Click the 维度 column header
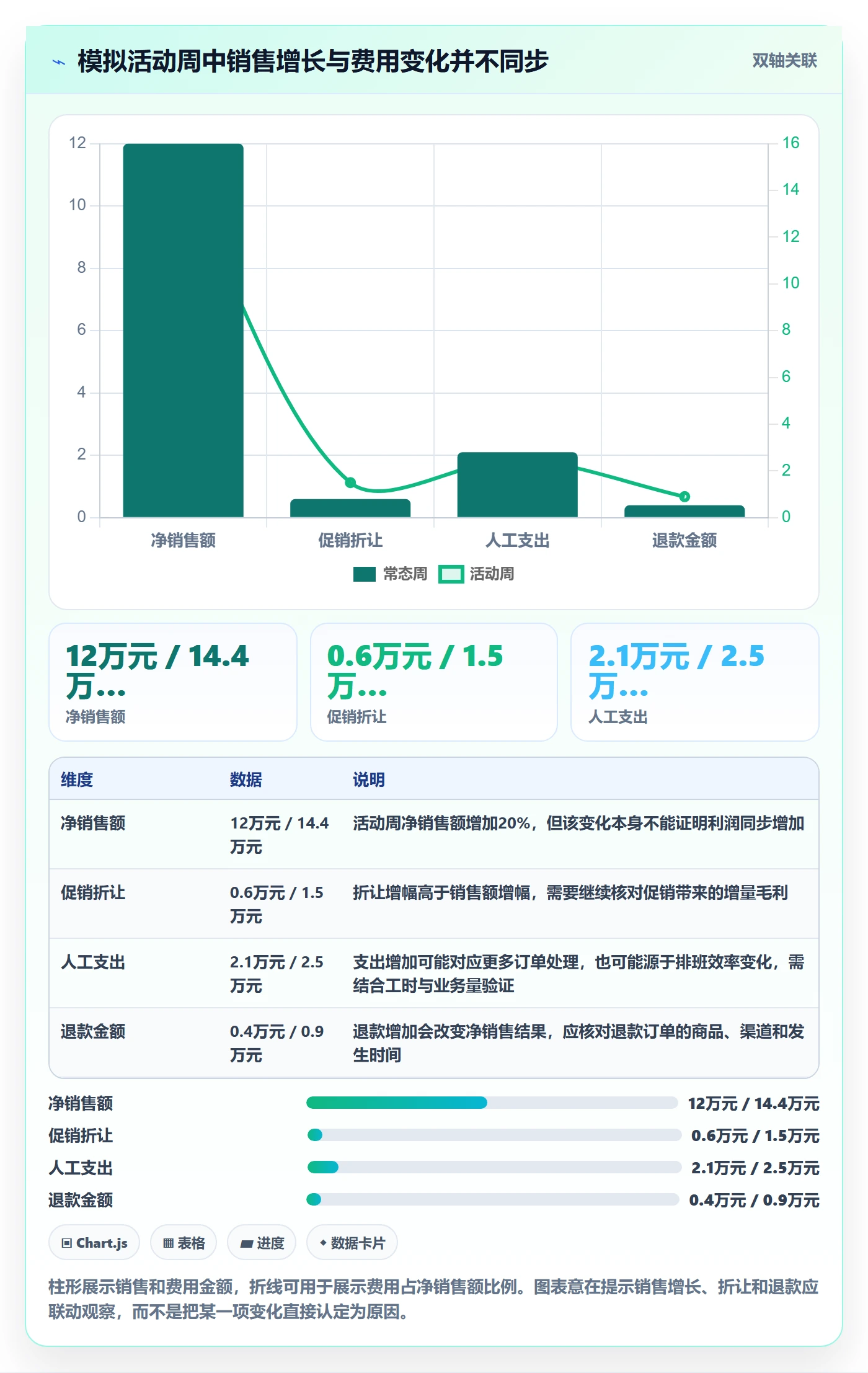 [77, 780]
